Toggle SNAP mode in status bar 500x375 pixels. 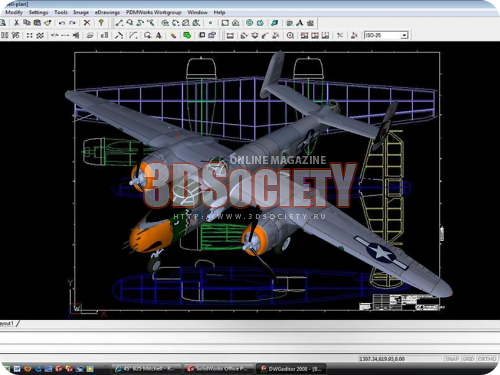click(452, 359)
